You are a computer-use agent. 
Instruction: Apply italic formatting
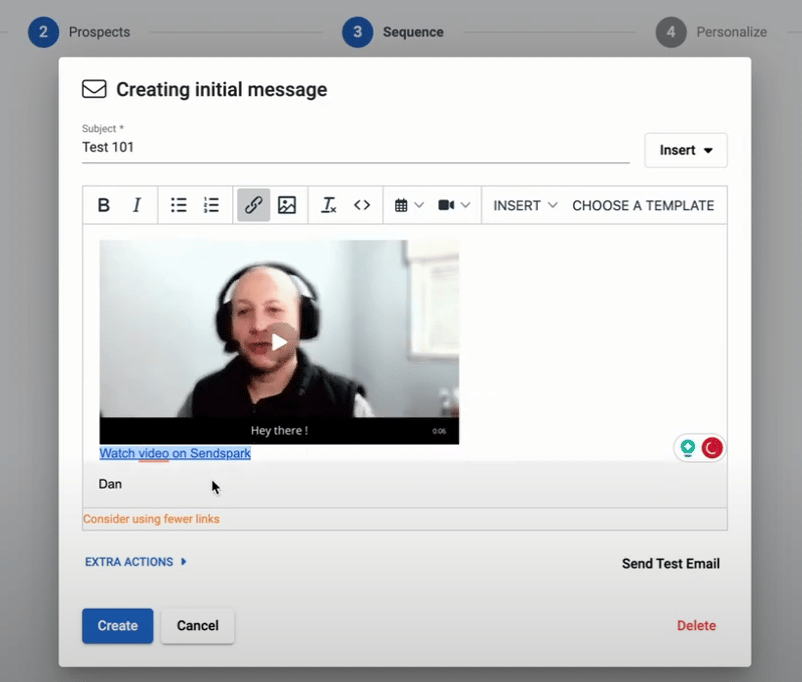click(x=137, y=205)
